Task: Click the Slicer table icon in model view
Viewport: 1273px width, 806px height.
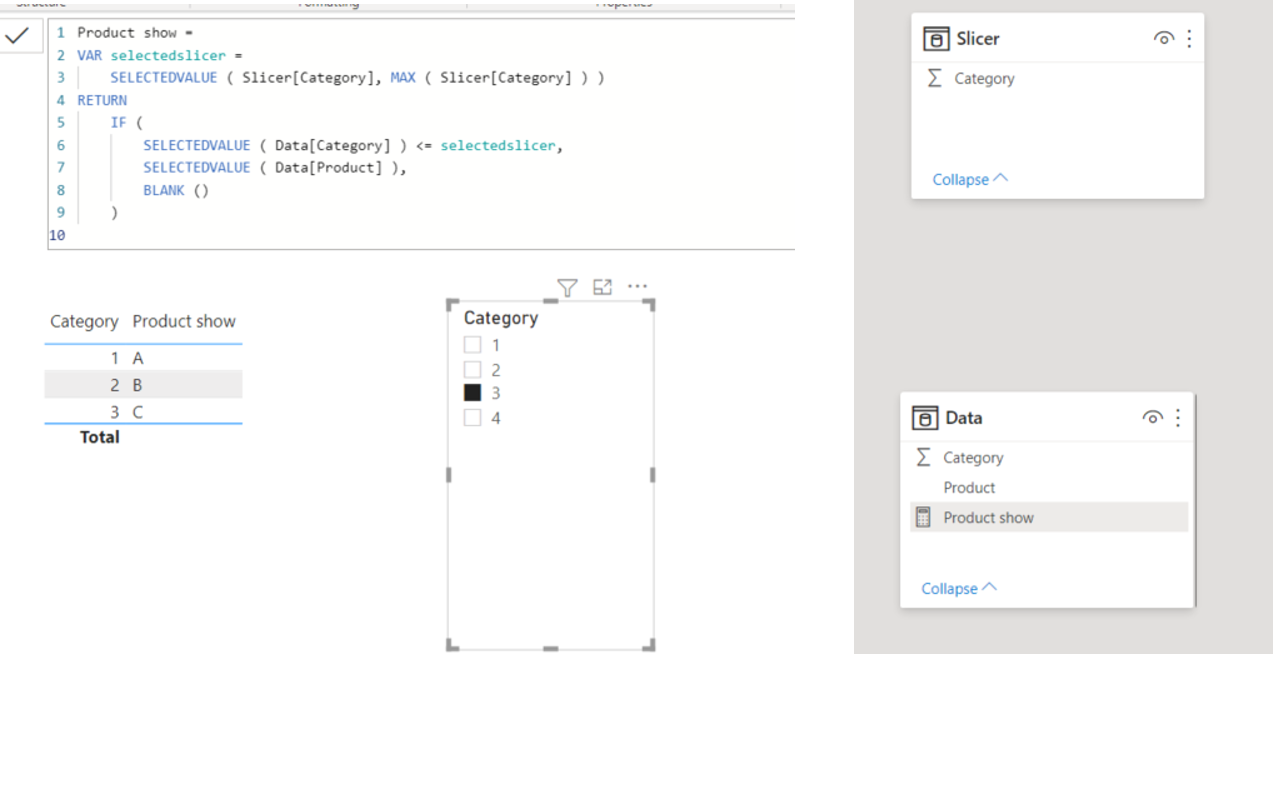Action: [936, 39]
